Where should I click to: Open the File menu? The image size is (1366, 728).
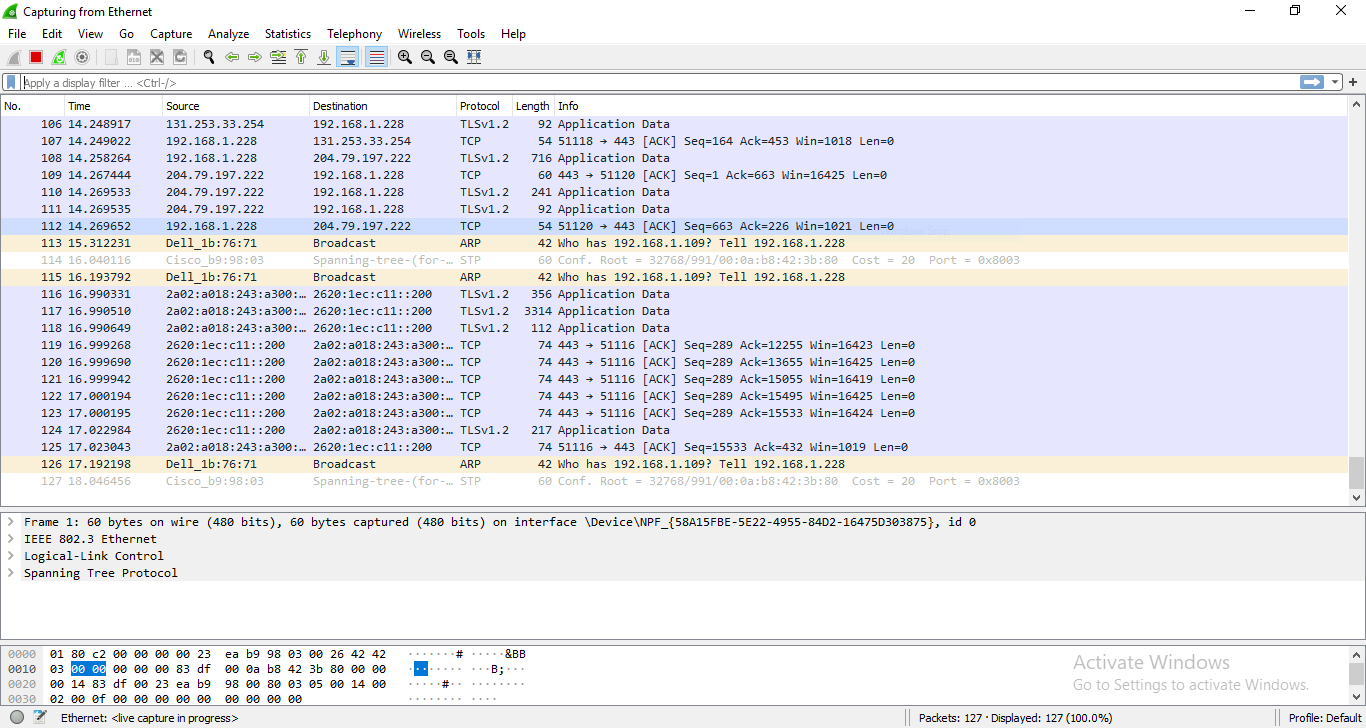coord(17,34)
